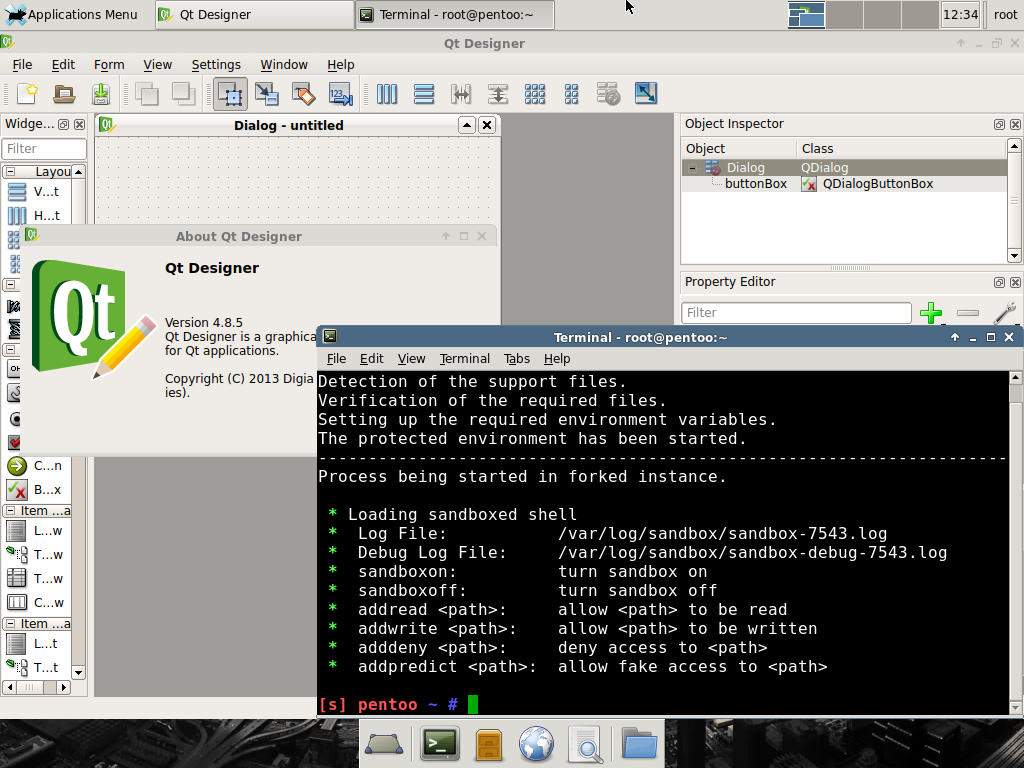The width and height of the screenshot is (1024, 768).
Task: Toggle Edit Signals/Slots mode
Action: click(x=266, y=94)
